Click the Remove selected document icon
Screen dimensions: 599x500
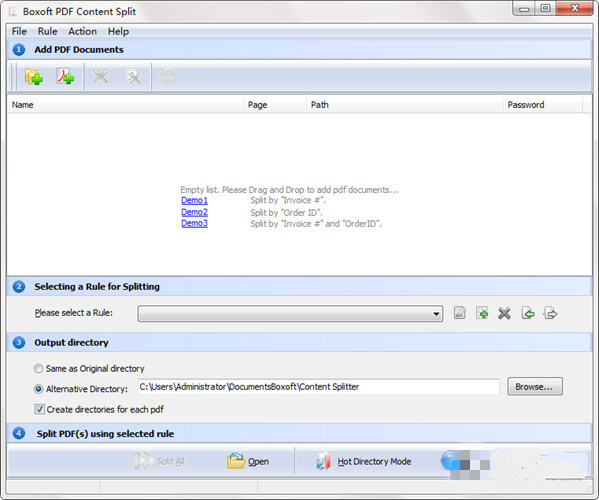(100, 76)
